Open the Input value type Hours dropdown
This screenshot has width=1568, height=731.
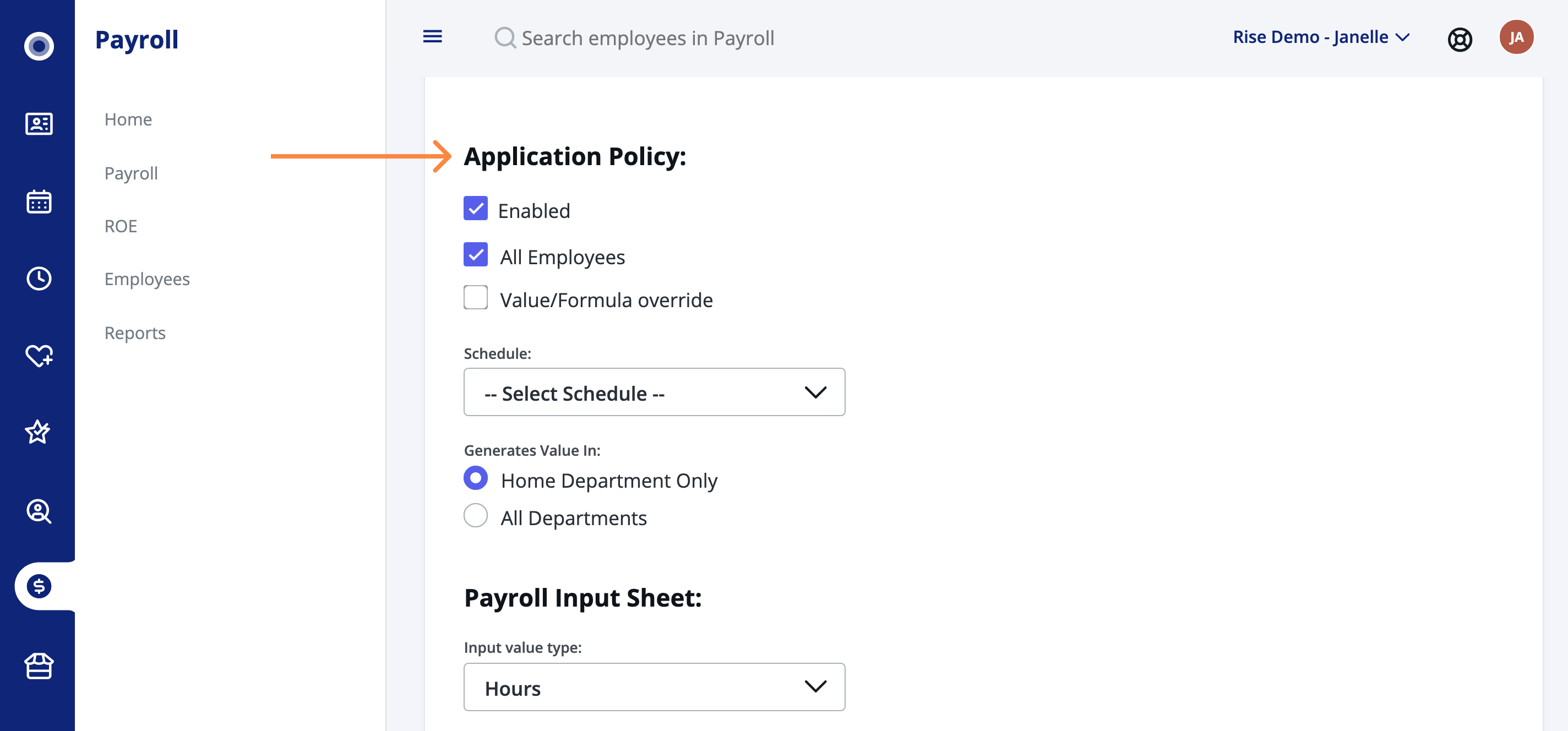(x=654, y=687)
